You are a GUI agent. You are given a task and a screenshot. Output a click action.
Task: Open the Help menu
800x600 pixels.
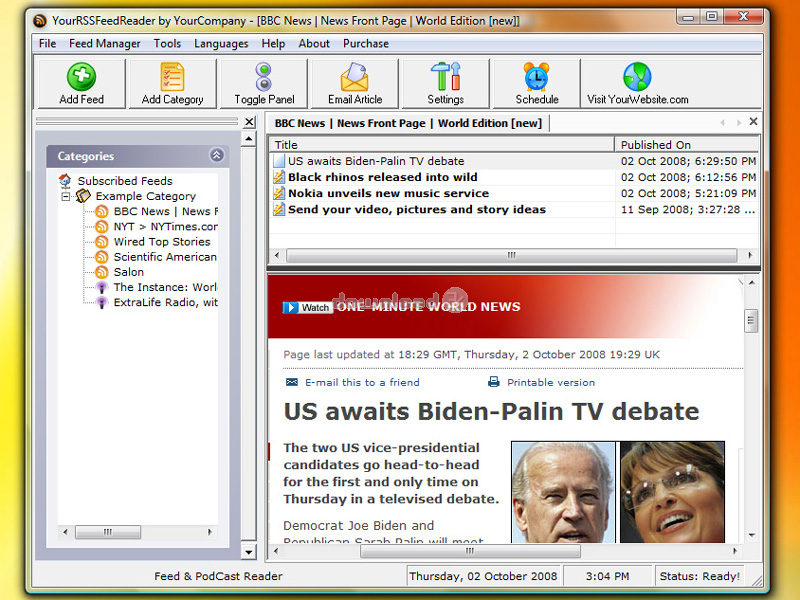pos(273,43)
